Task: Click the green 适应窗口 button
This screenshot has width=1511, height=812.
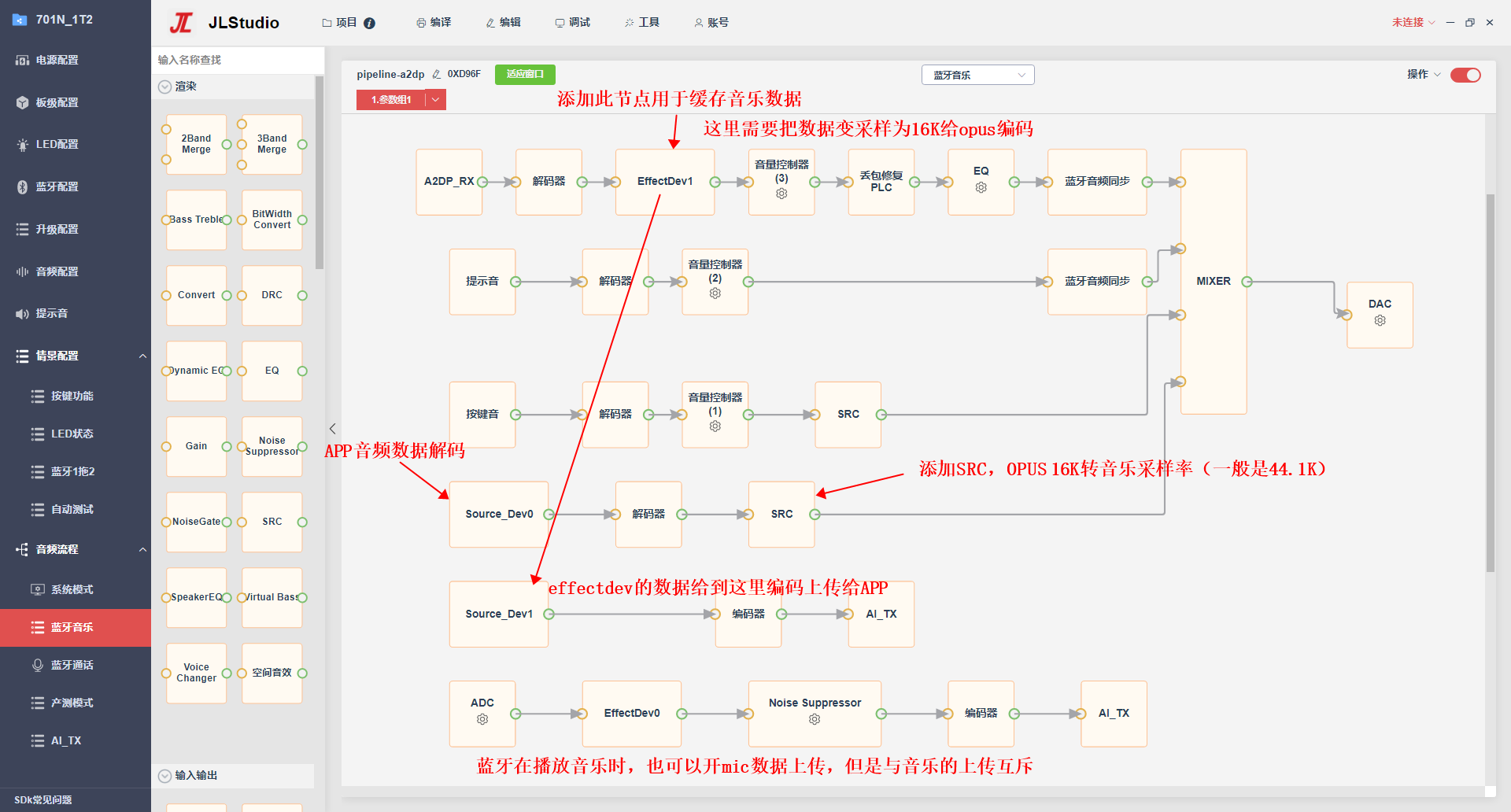Action: point(525,74)
